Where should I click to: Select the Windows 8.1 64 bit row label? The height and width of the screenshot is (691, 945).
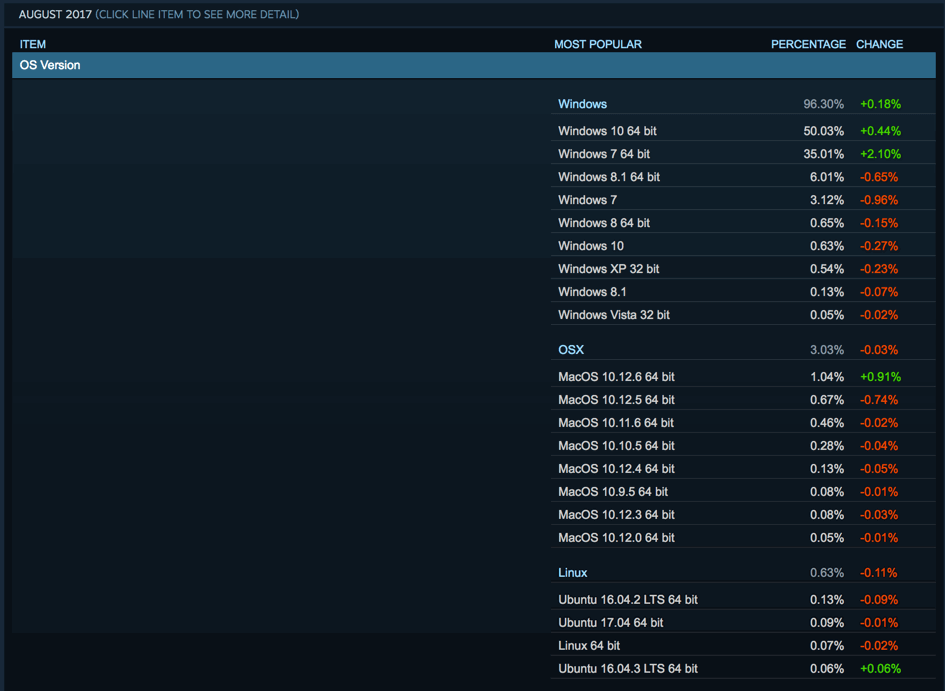coord(609,177)
